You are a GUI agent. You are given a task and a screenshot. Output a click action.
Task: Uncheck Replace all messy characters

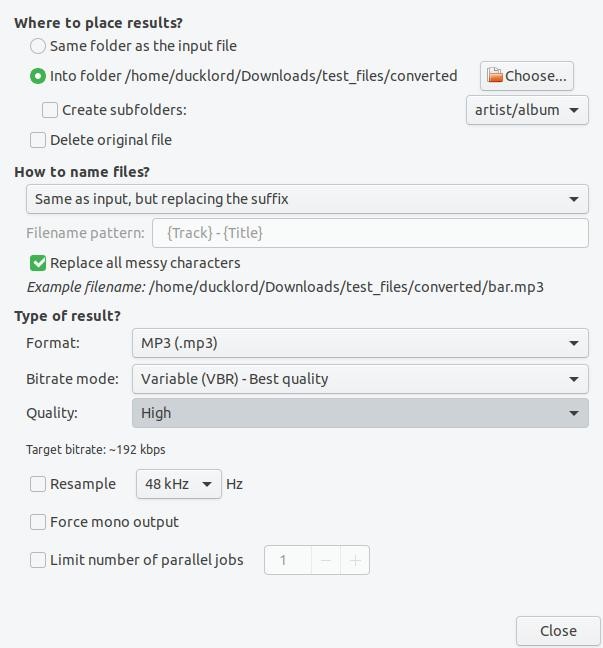(x=38, y=263)
